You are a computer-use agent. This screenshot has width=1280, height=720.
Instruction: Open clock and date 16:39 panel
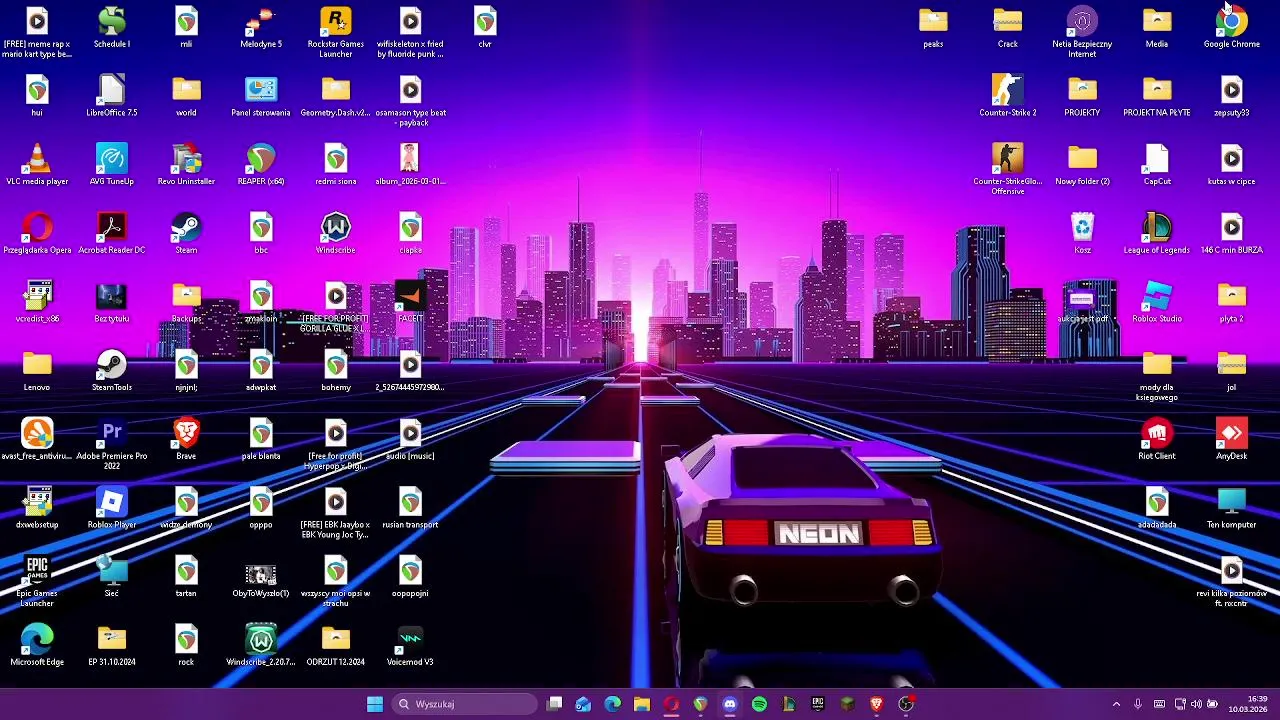pyautogui.click(x=1248, y=704)
